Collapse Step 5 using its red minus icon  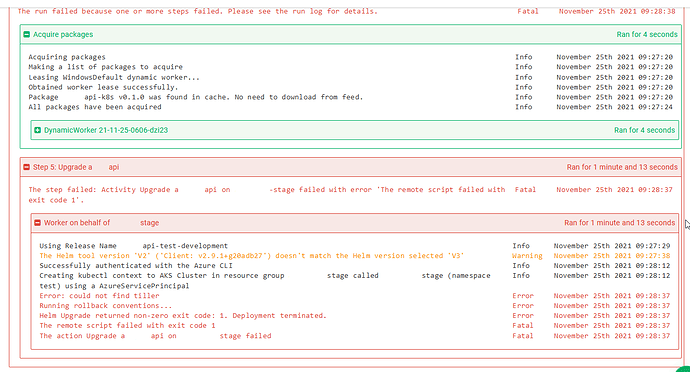pyautogui.click(x=26, y=167)
